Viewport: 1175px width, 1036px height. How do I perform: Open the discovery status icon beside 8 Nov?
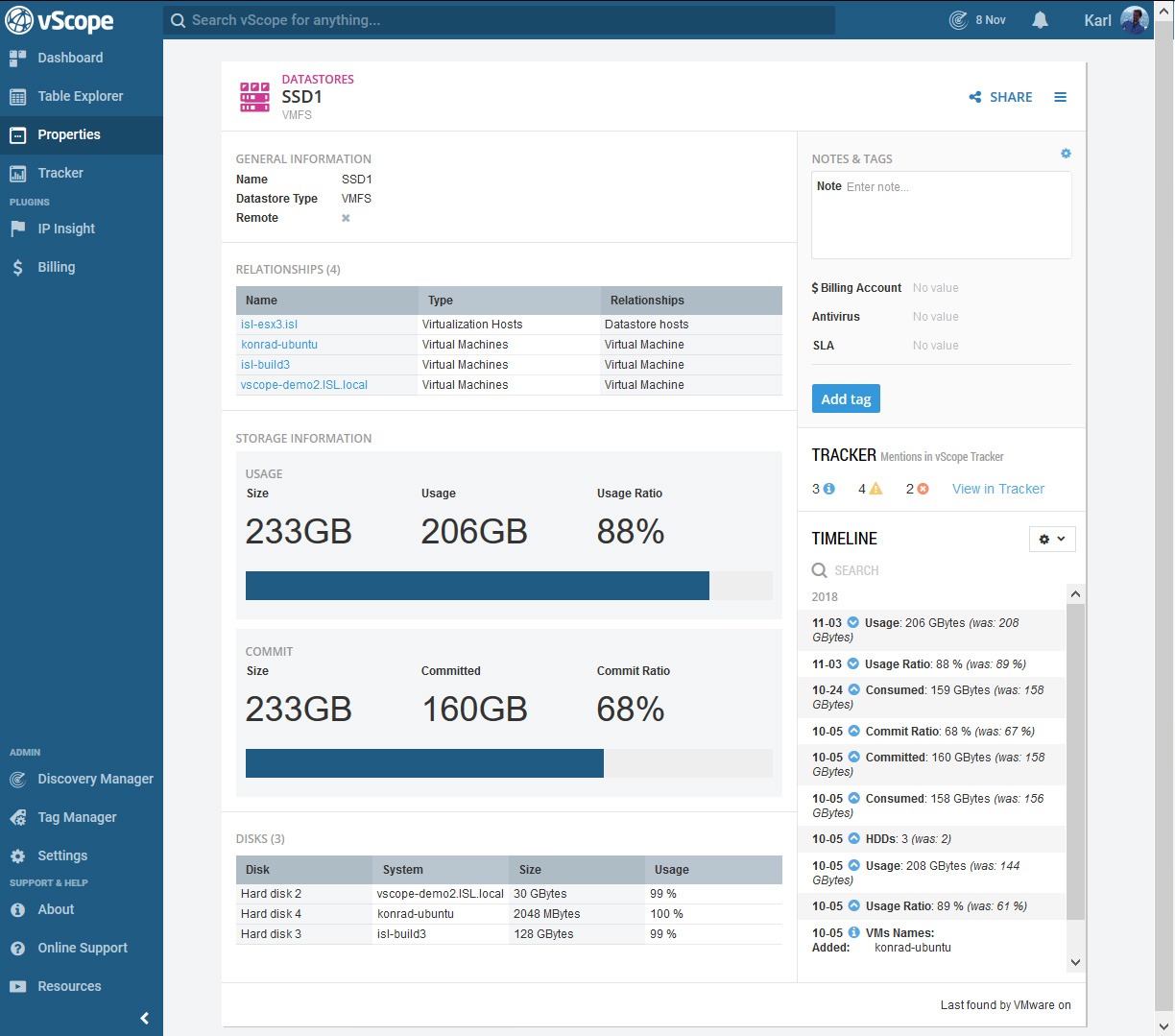[x=958, y=20]
